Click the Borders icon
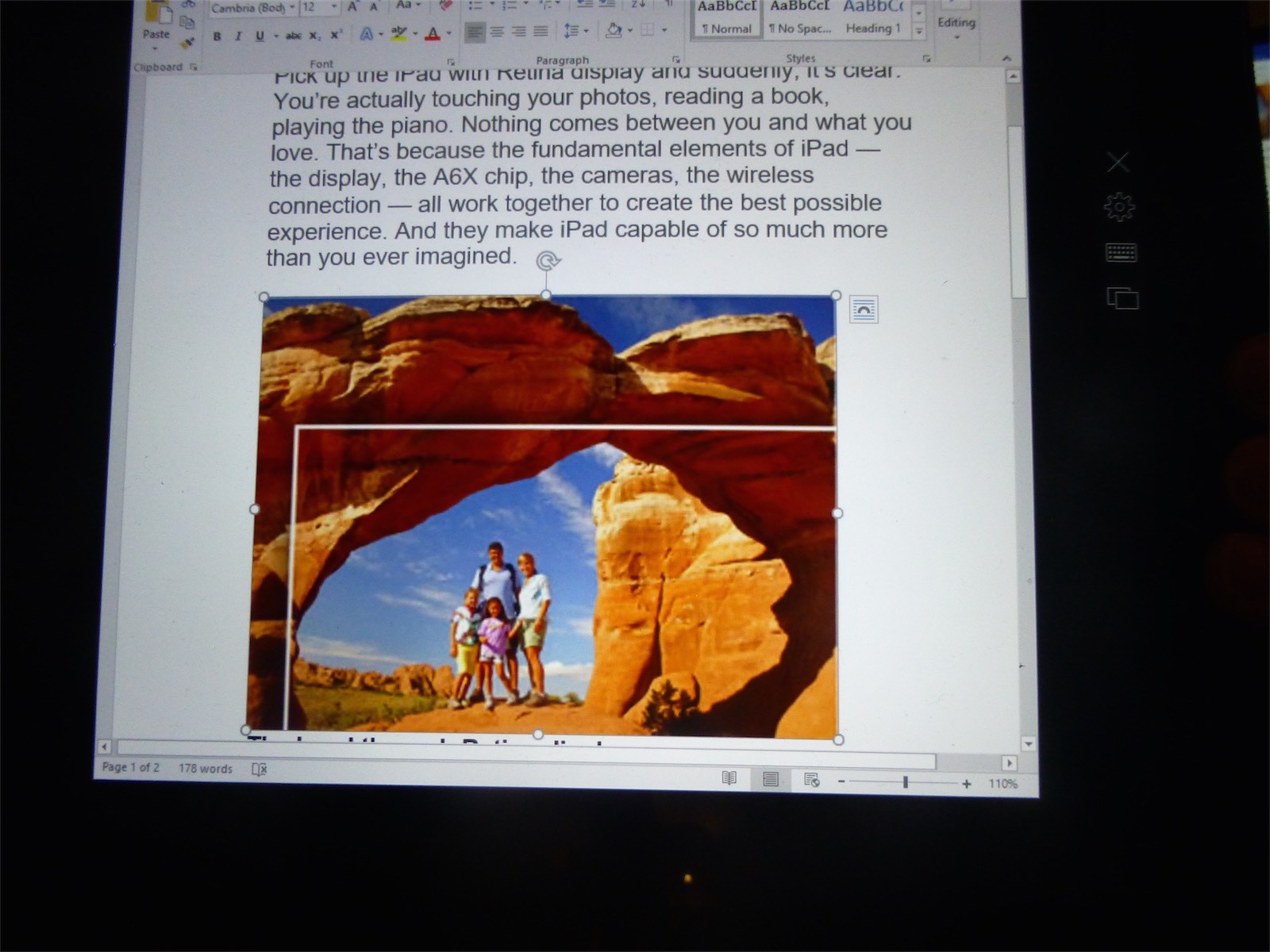This screenshot has height=952, width=1270. (x=648, y=30)
